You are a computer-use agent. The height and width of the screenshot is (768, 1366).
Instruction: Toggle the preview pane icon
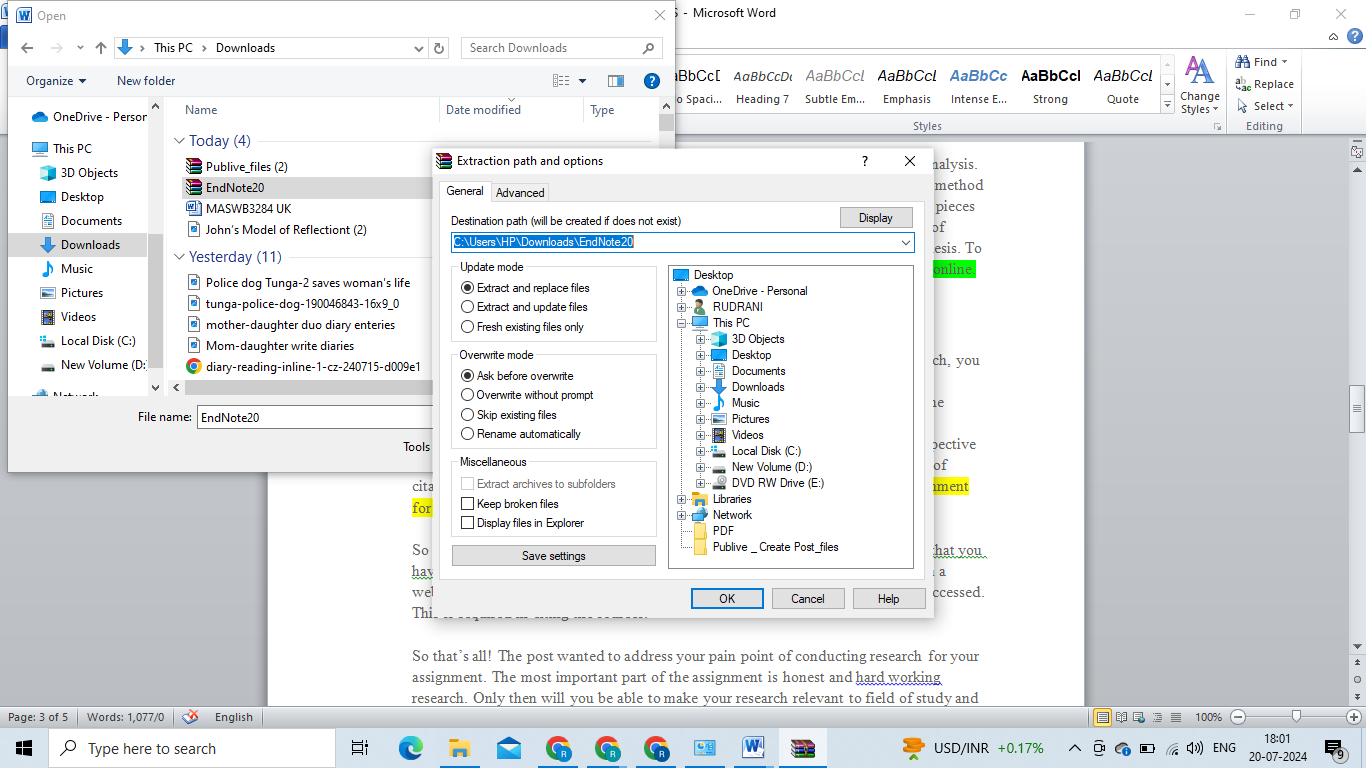tap(616, 81)
